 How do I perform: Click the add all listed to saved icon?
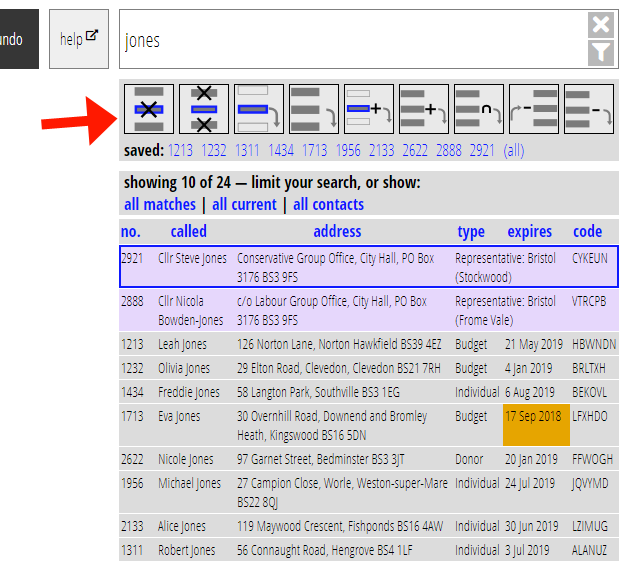tap(424, 109)
